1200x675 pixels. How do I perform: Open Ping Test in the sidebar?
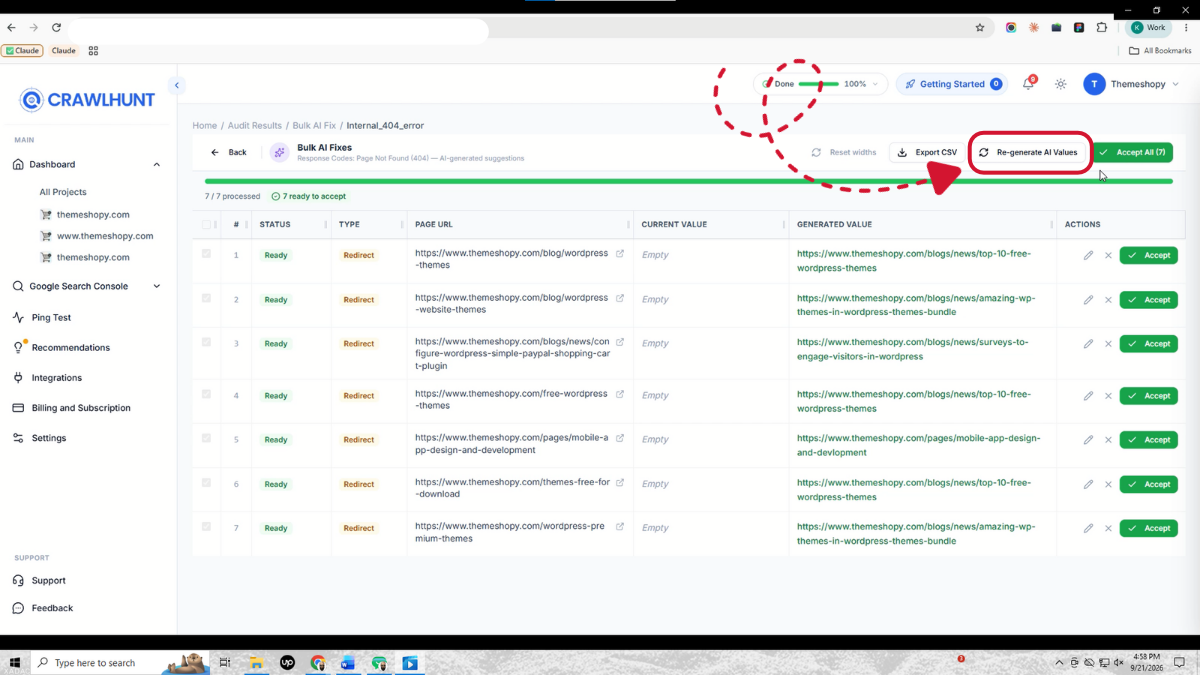(51, 317)
